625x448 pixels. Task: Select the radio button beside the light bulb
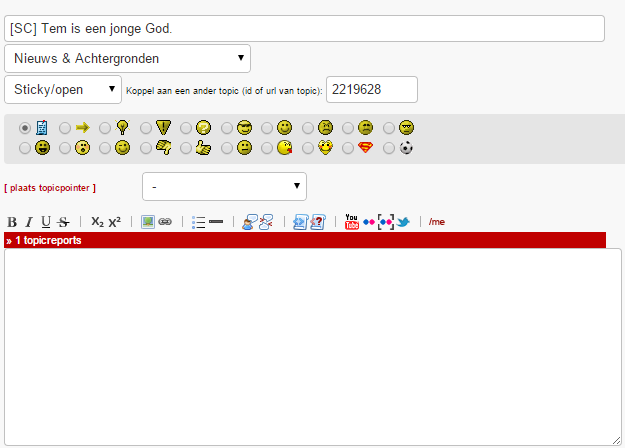click(105, 128)
